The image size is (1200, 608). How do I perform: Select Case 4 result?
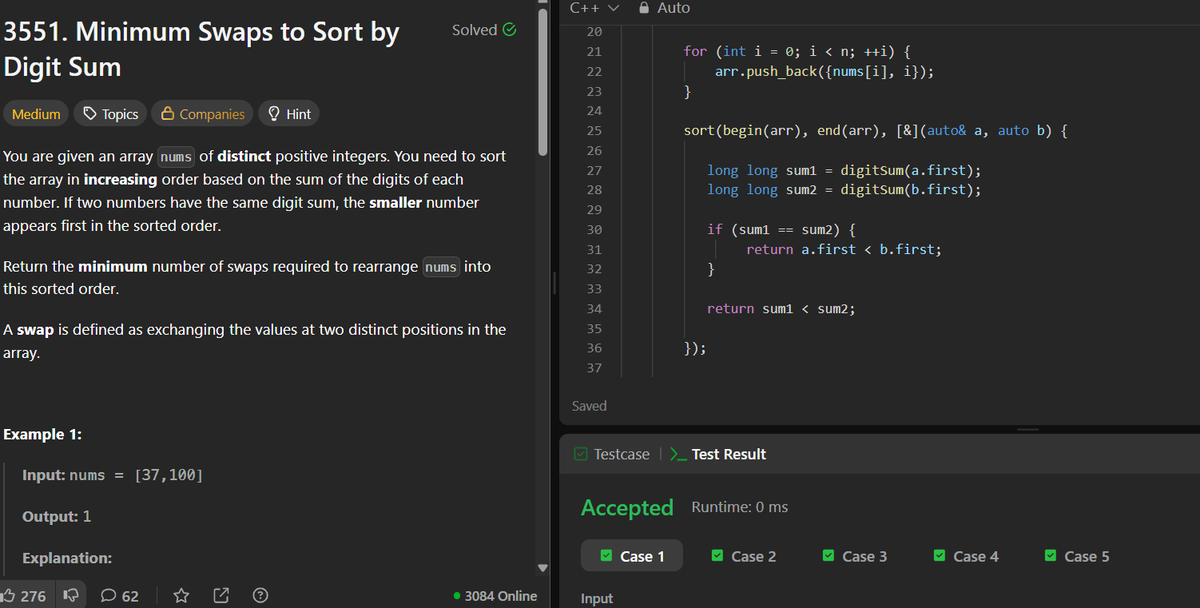coord(965,556)
